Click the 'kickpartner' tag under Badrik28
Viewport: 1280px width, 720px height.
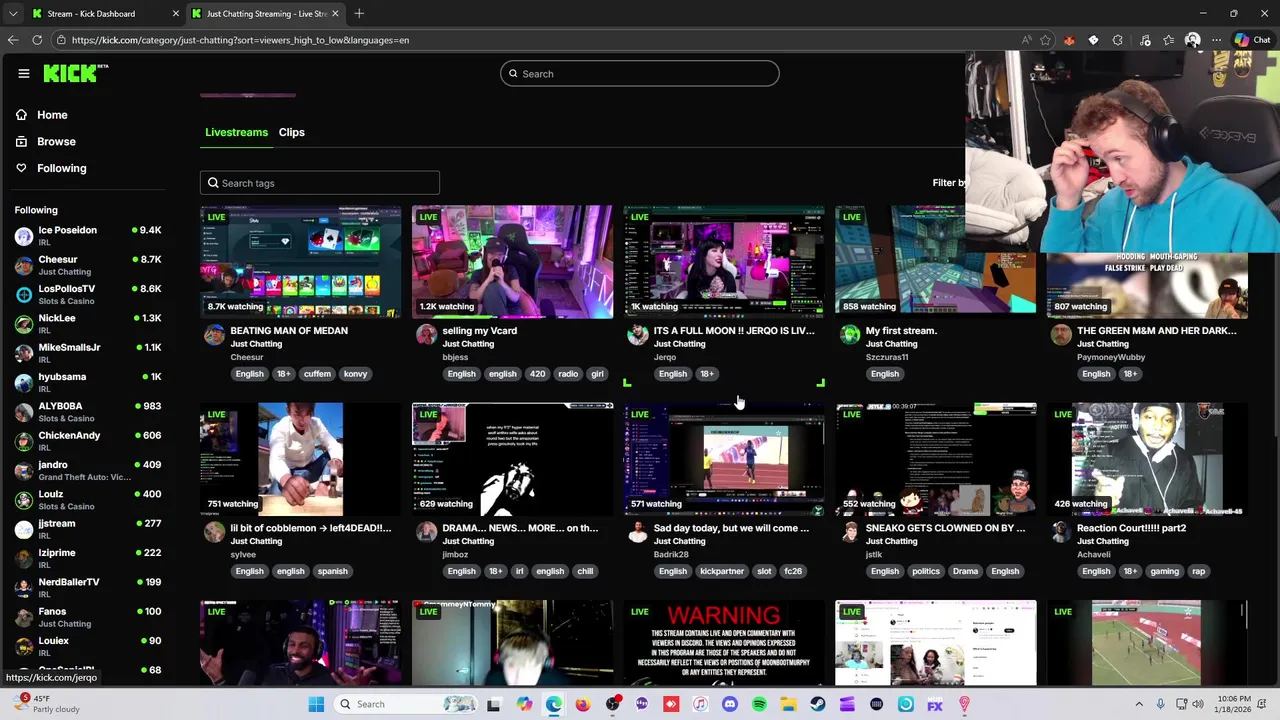pyautogui.click(x=722, y=571)
